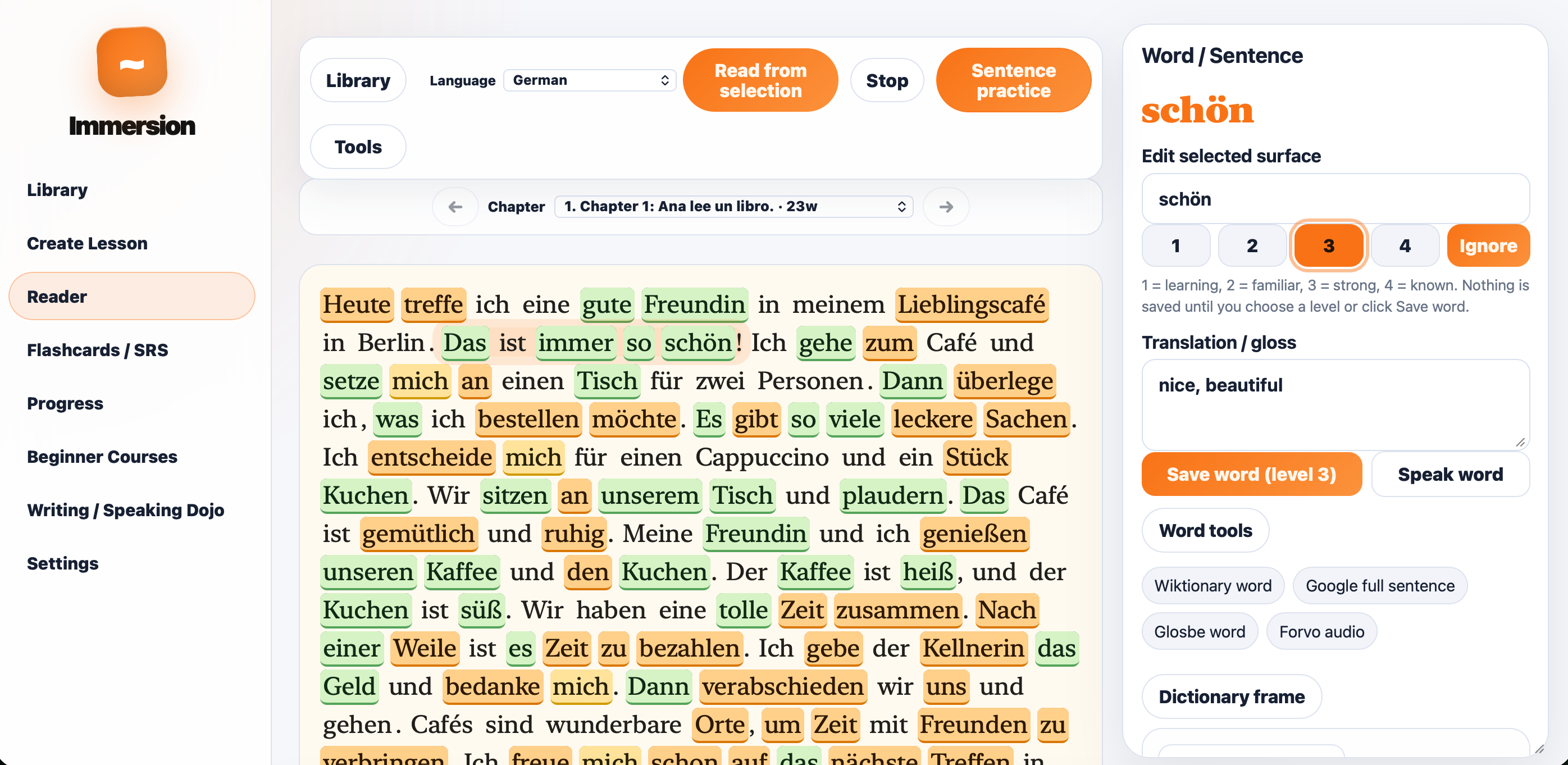Expand the Word tools section

[x=1205, y=530]
